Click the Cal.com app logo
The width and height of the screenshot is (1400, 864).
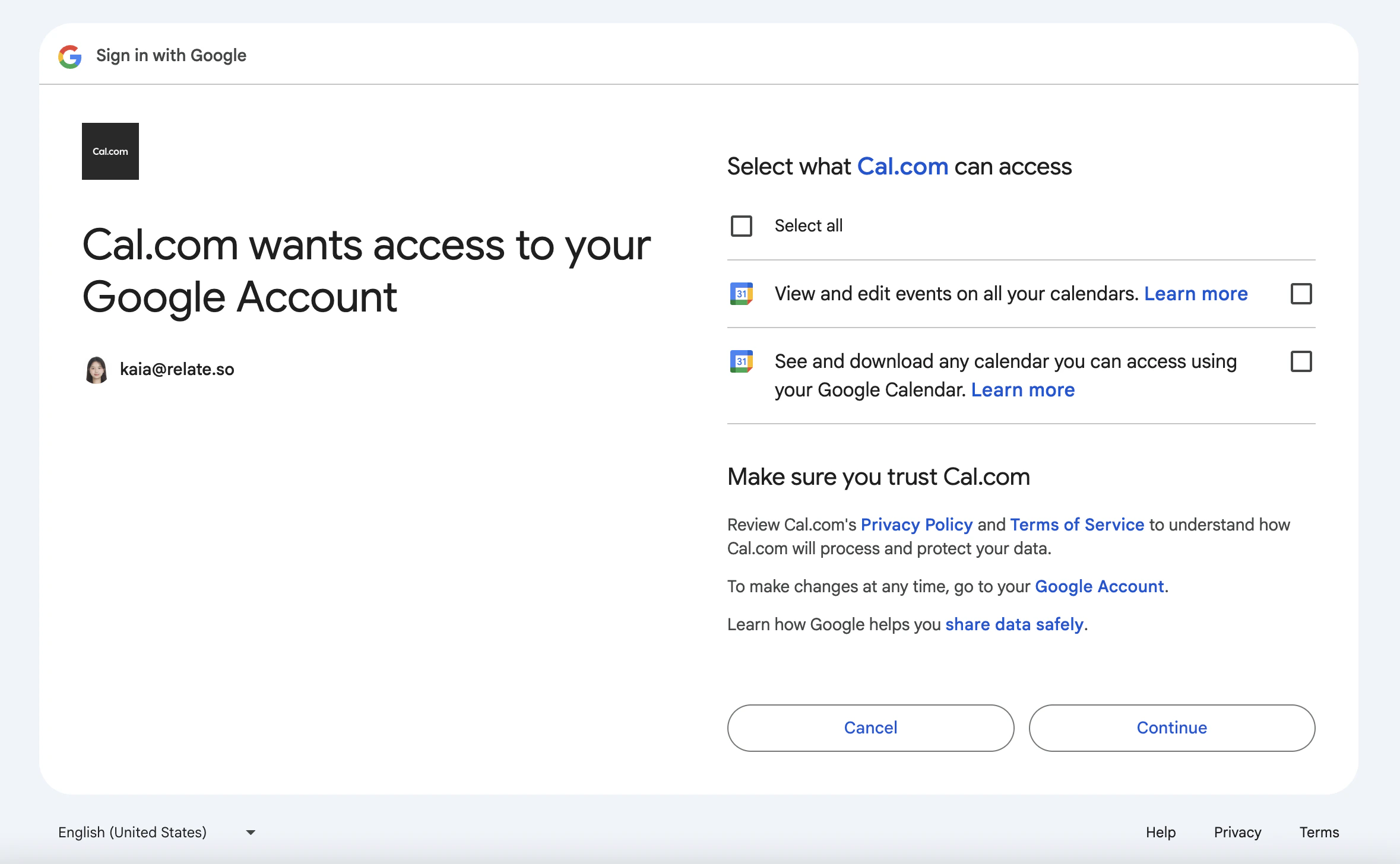(x=110, y=151)
